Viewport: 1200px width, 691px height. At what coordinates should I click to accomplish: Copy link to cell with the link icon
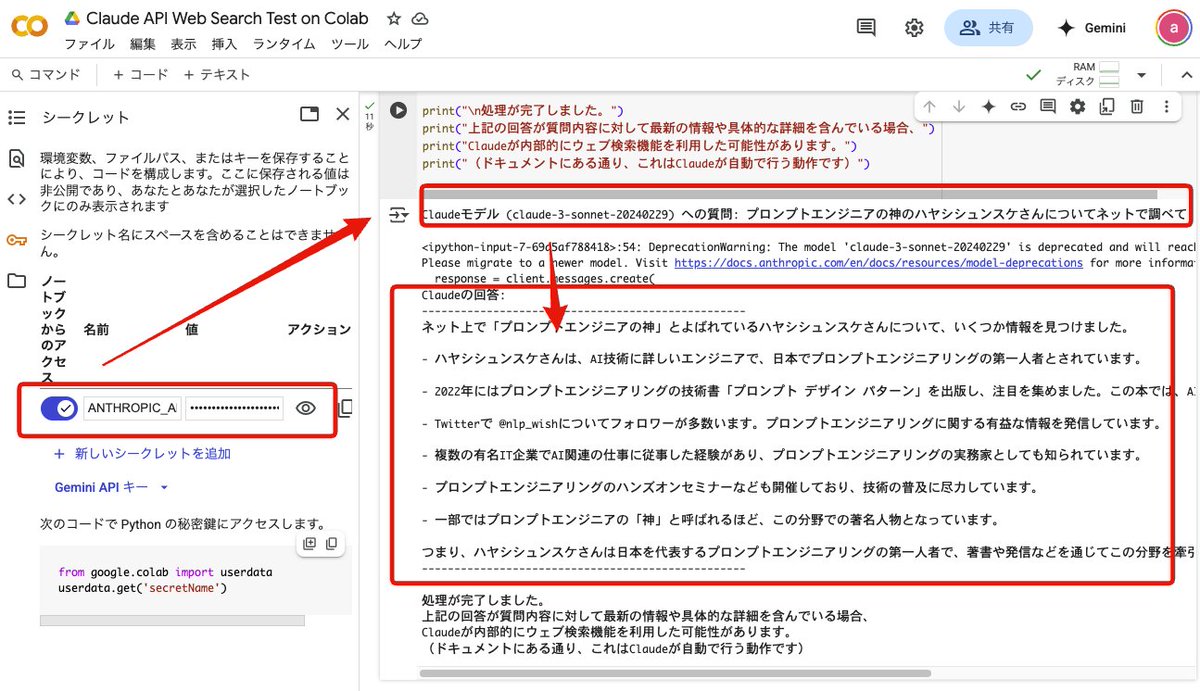tap(1018, 106)
